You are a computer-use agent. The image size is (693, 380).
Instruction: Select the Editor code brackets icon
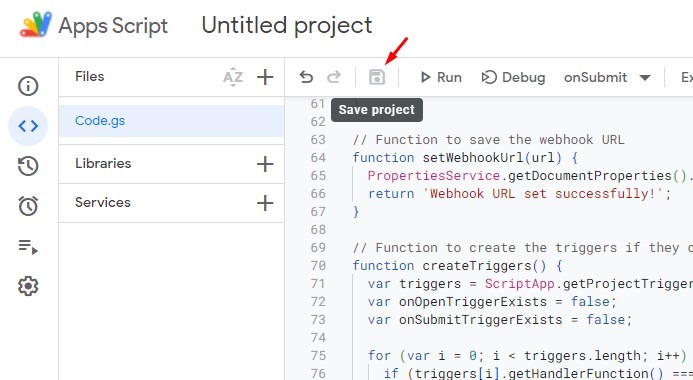(28, 126)
